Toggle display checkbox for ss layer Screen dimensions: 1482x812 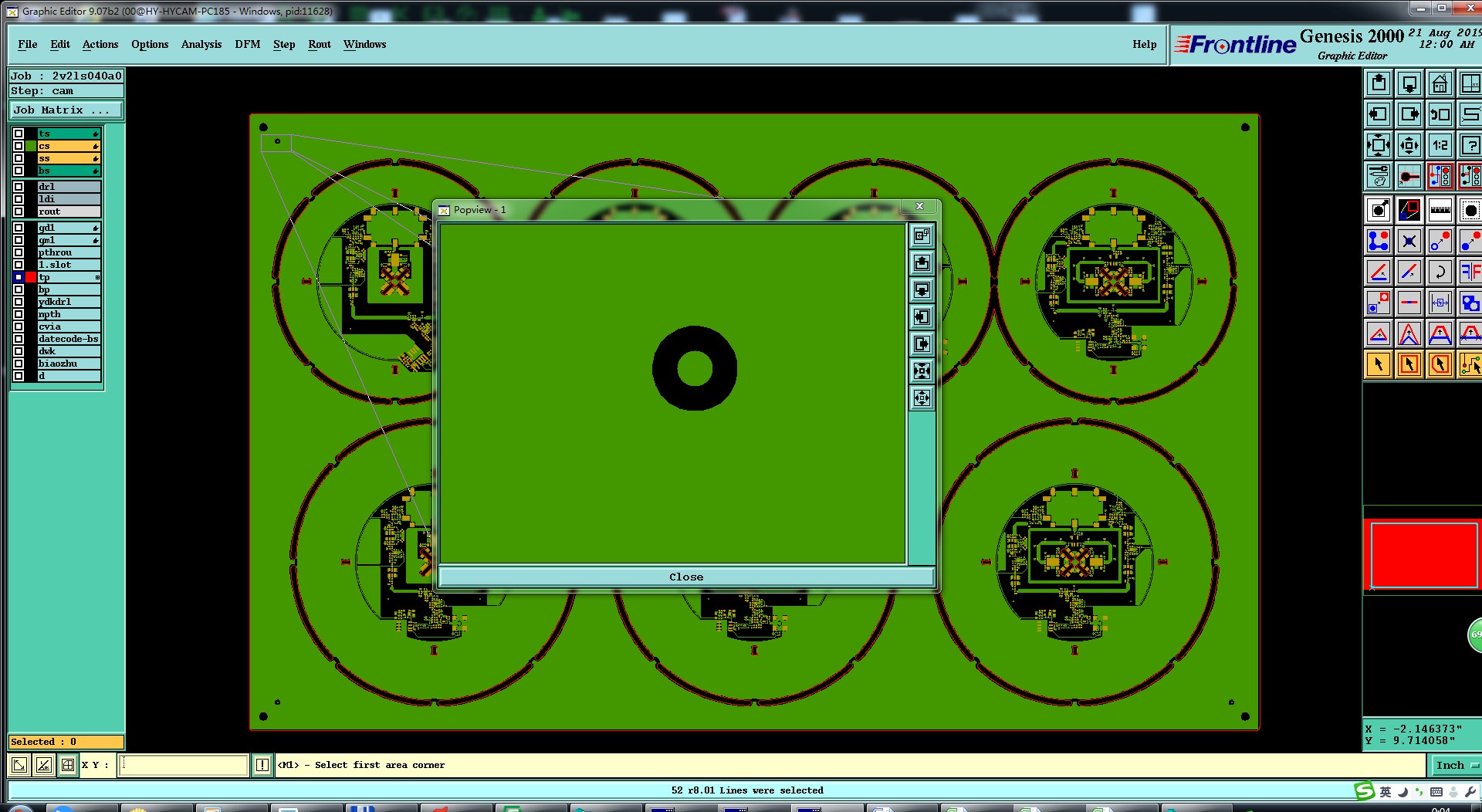19,158
